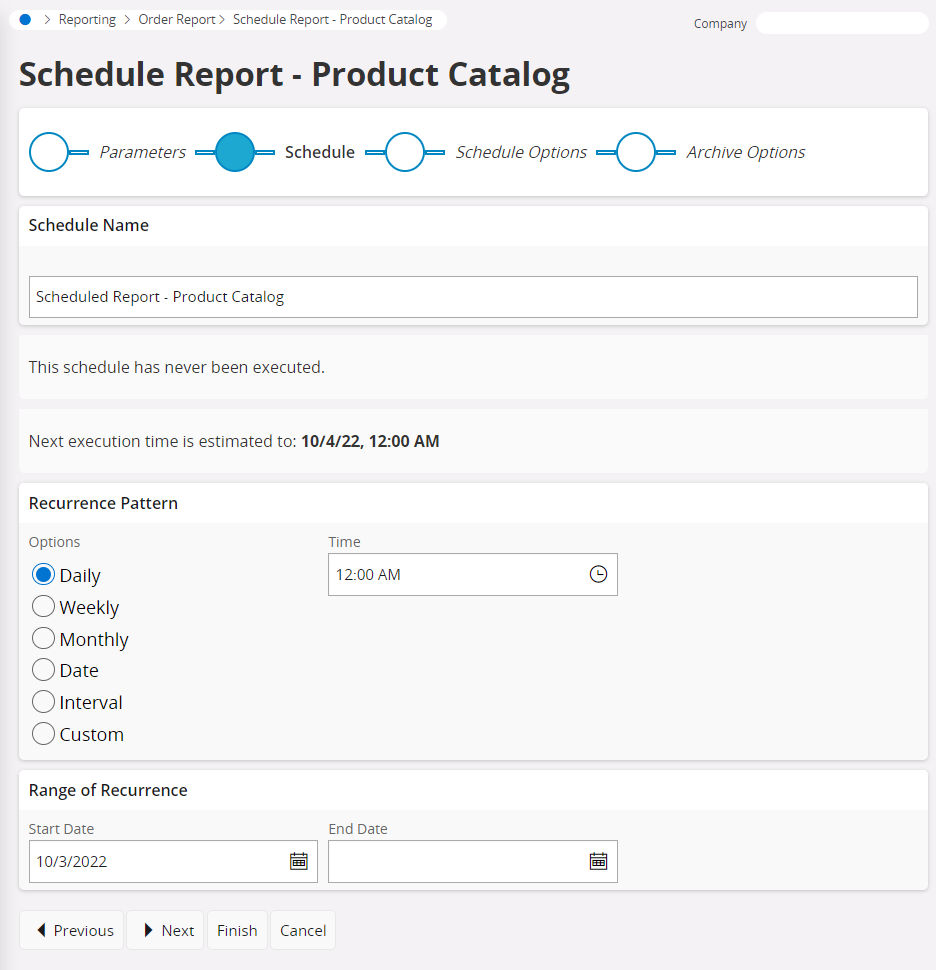Select the Monthly recurrence option
Viewport: 936px width, 970px height.
(x=43, y=638)
